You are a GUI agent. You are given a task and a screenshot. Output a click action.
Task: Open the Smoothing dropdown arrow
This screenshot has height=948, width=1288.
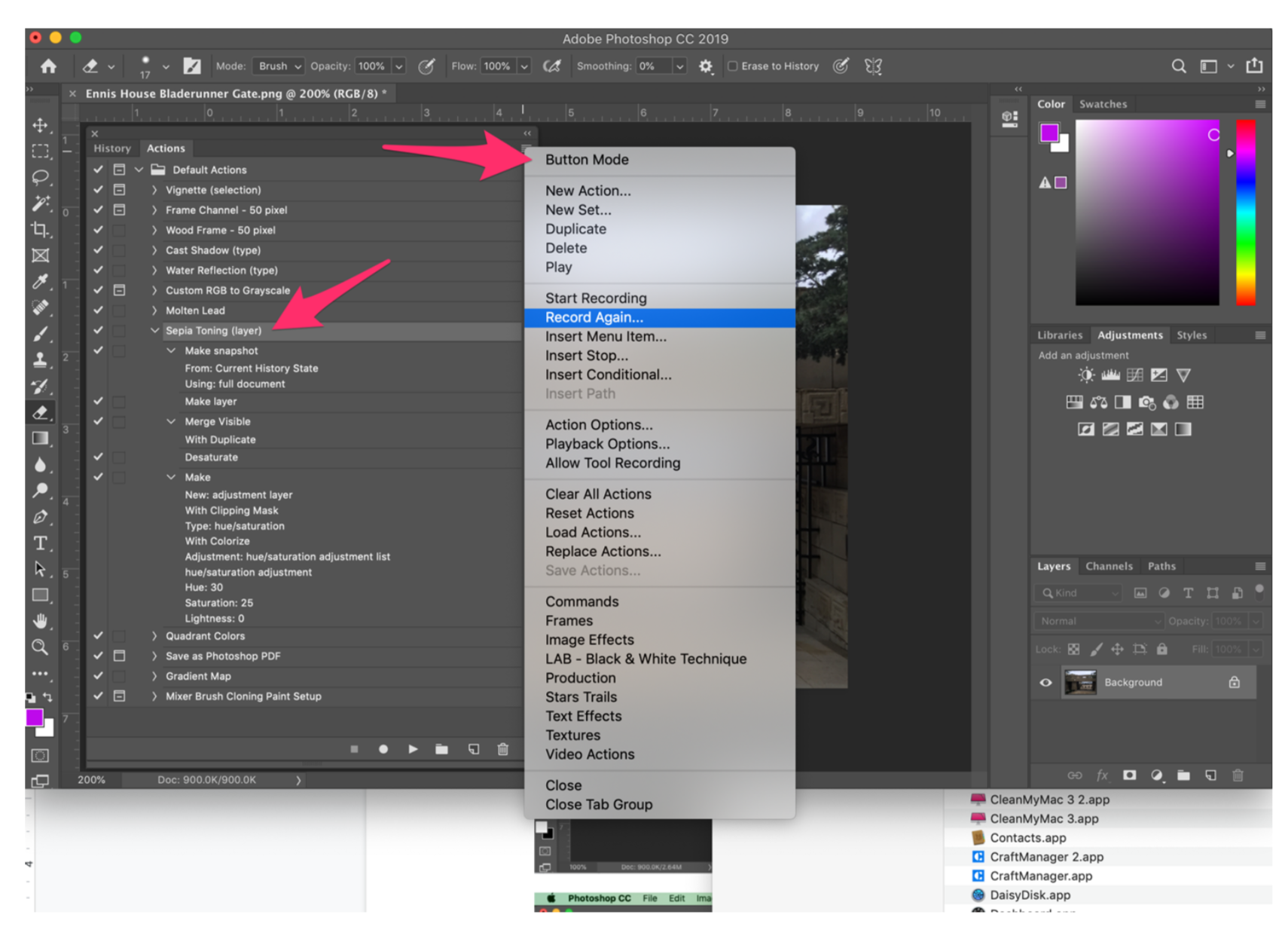[679, 66]
